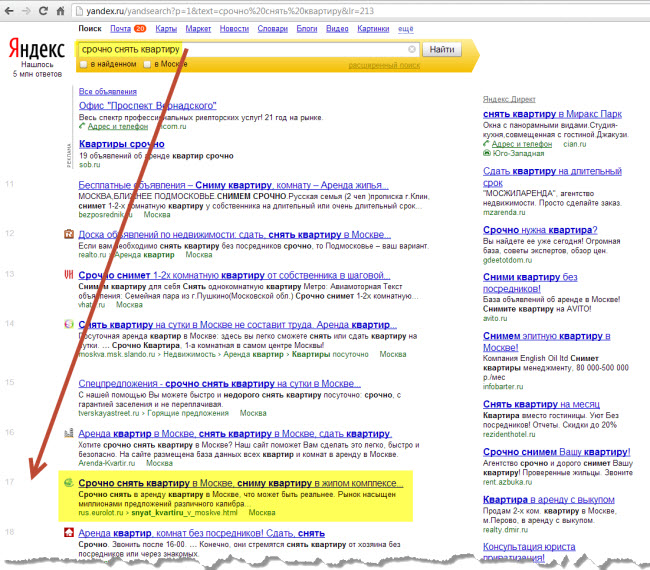Image resolution: width=650 pixels, height=570 pixels.
Task: Open the Маркет tab
Action: [198, 29]
